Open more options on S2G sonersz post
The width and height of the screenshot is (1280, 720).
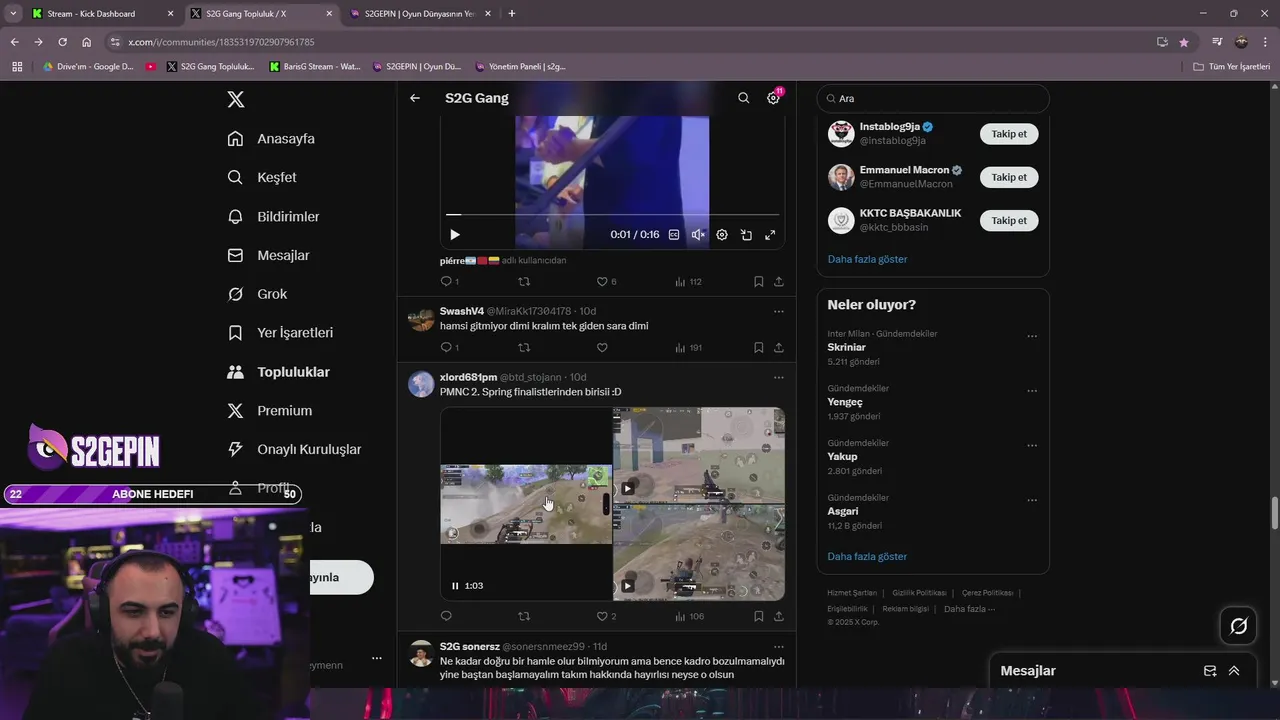(x=779, y=647)
